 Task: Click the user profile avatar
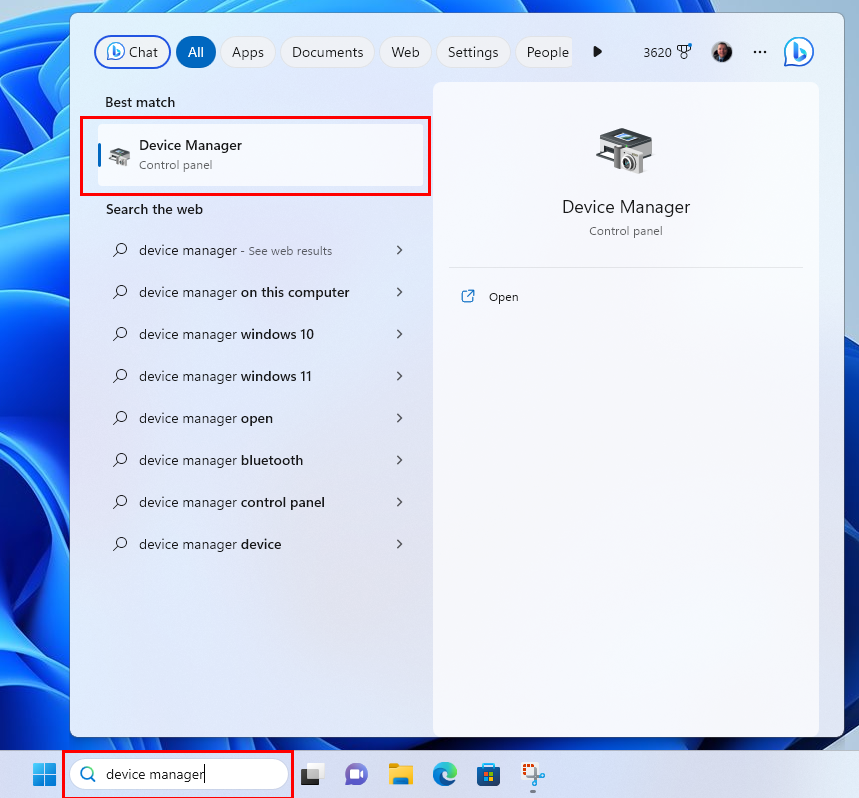pos(721,52)
